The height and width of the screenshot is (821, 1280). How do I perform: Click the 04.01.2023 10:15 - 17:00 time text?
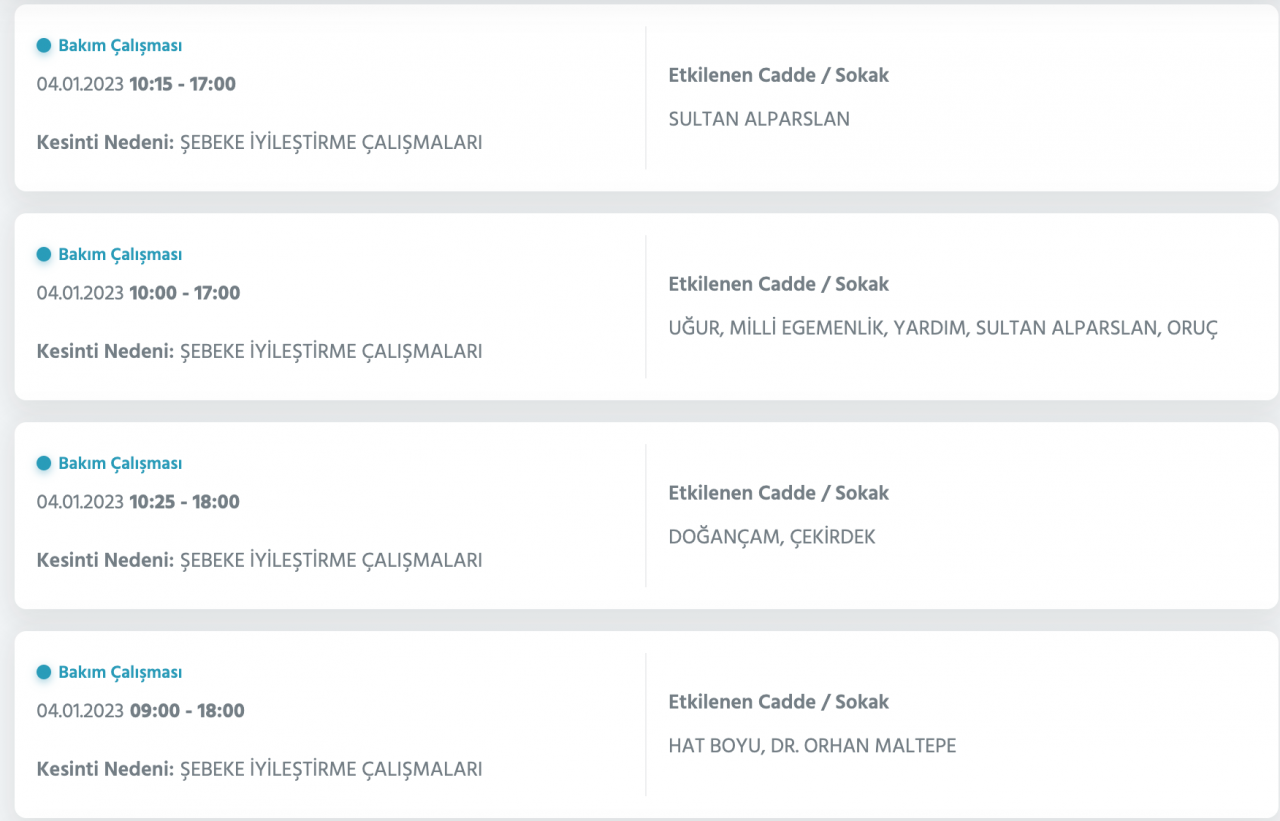coord(136,84)
